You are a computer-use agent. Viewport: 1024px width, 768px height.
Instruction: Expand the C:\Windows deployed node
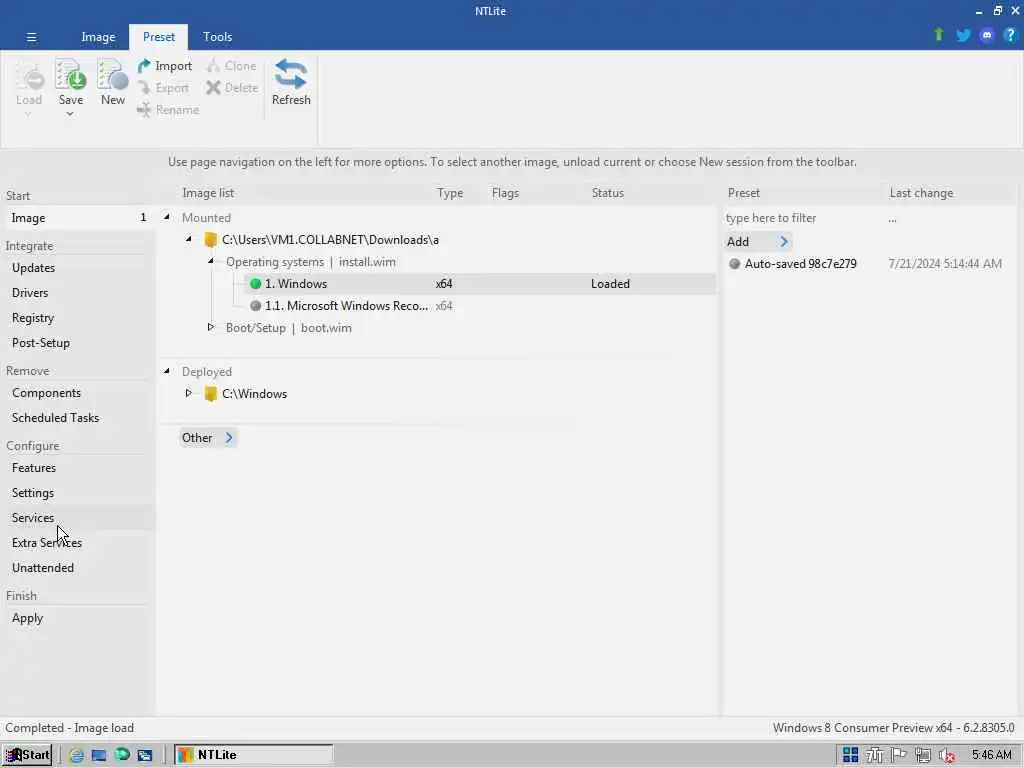click(189, 393)
